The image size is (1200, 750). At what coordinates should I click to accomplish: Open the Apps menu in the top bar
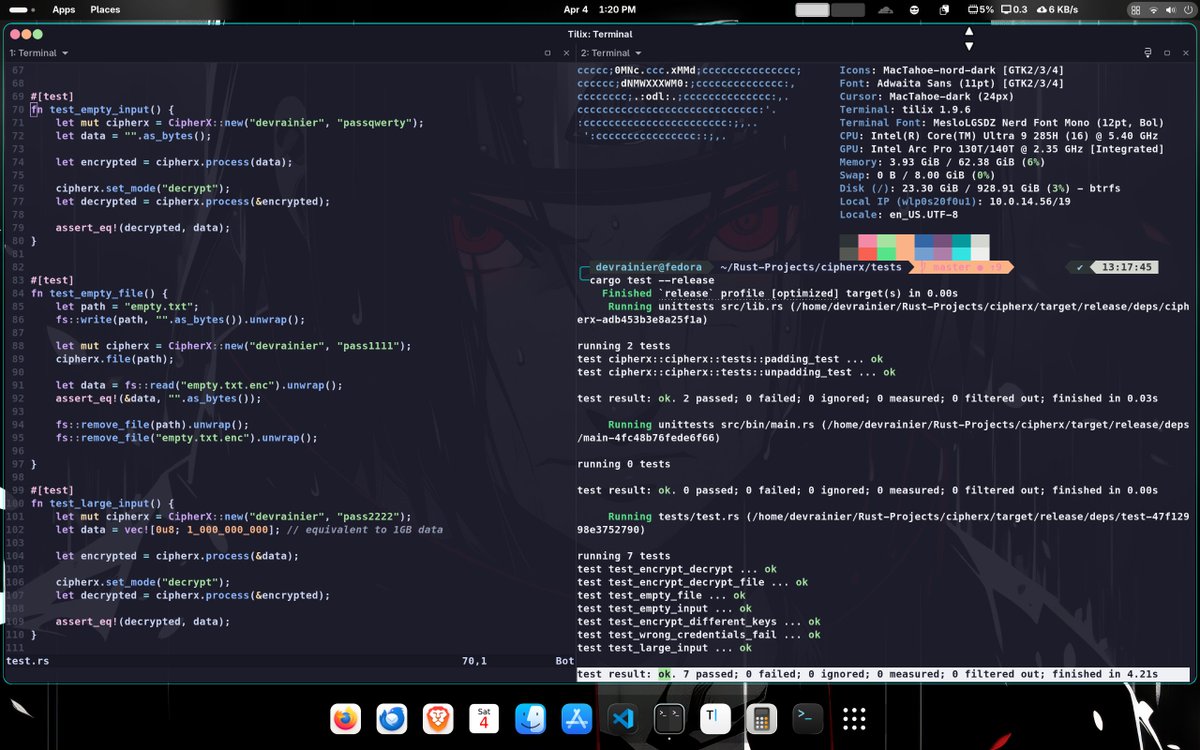63,10
